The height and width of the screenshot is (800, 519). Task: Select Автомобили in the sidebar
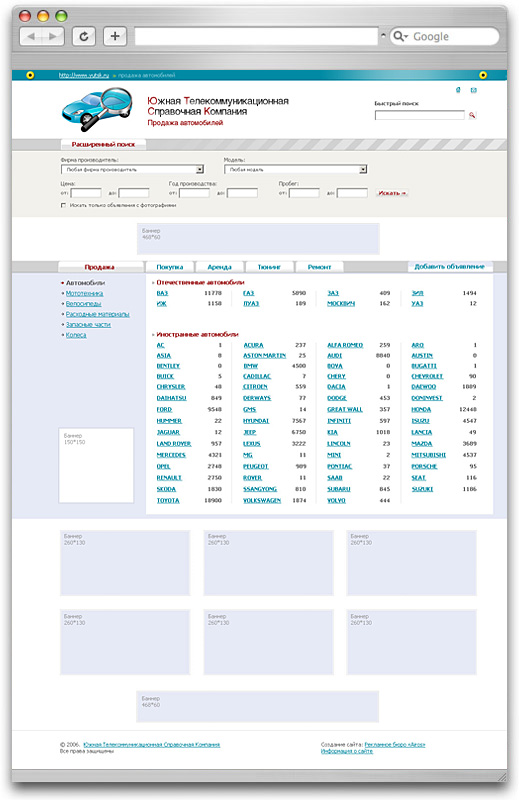pos(85,283)
